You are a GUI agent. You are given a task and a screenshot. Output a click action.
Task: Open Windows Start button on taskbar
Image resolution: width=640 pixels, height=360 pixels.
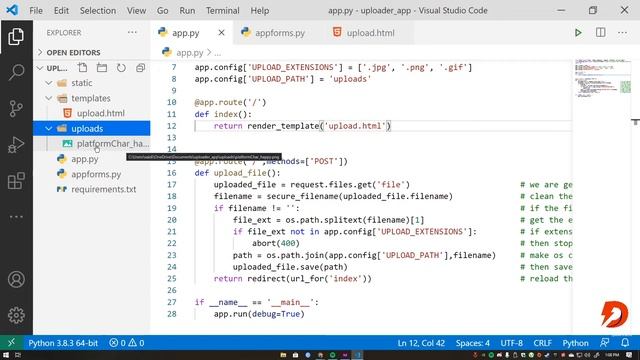tap(6, 355)
